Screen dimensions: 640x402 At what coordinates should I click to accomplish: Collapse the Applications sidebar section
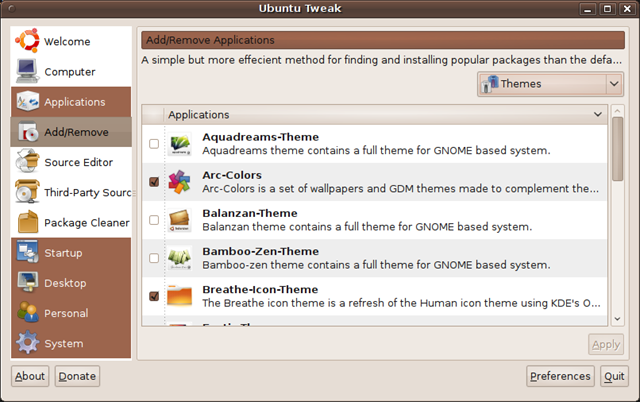(x=71, y=102)
